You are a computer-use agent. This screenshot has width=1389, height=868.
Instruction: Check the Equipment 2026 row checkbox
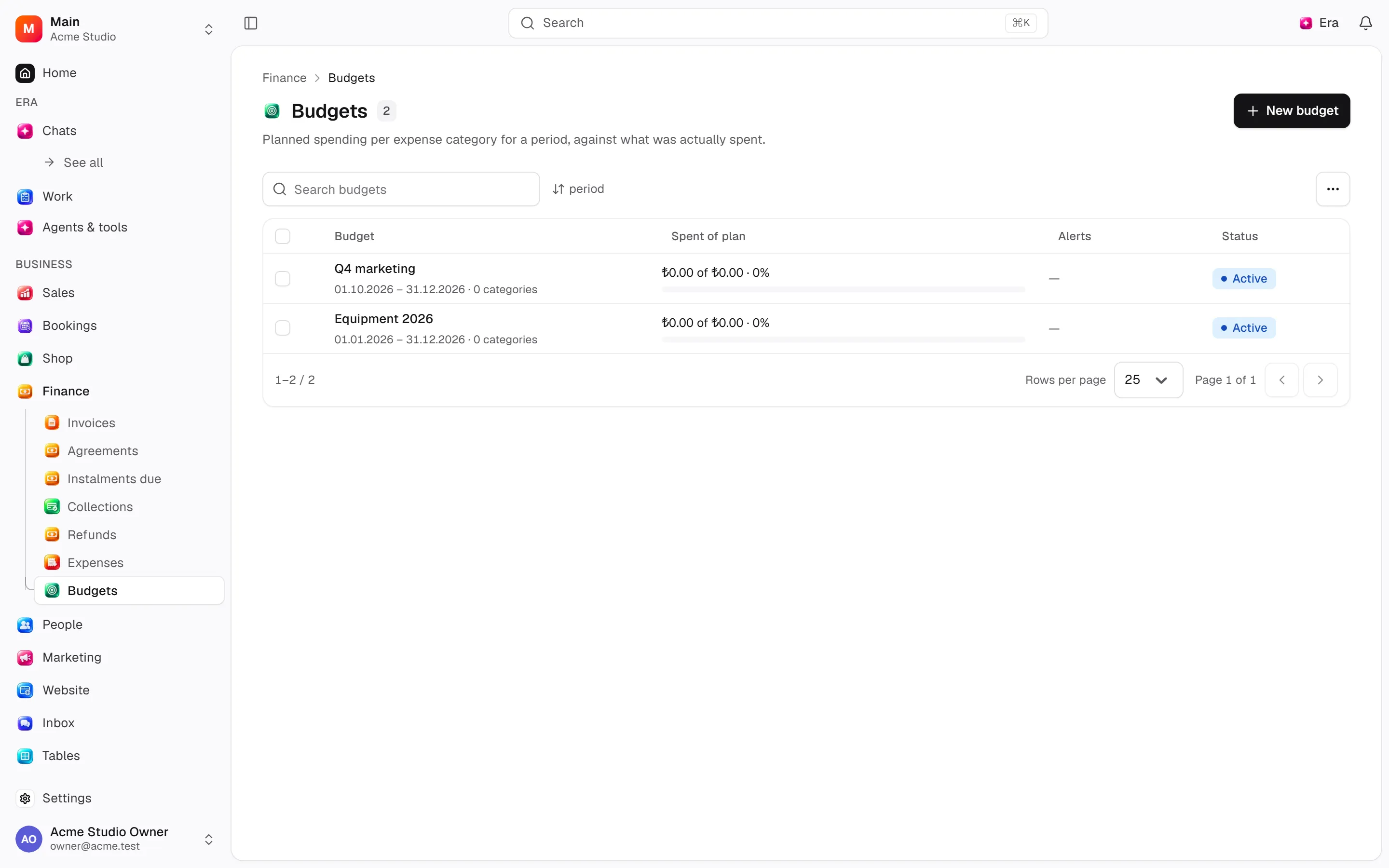point(283,328)
